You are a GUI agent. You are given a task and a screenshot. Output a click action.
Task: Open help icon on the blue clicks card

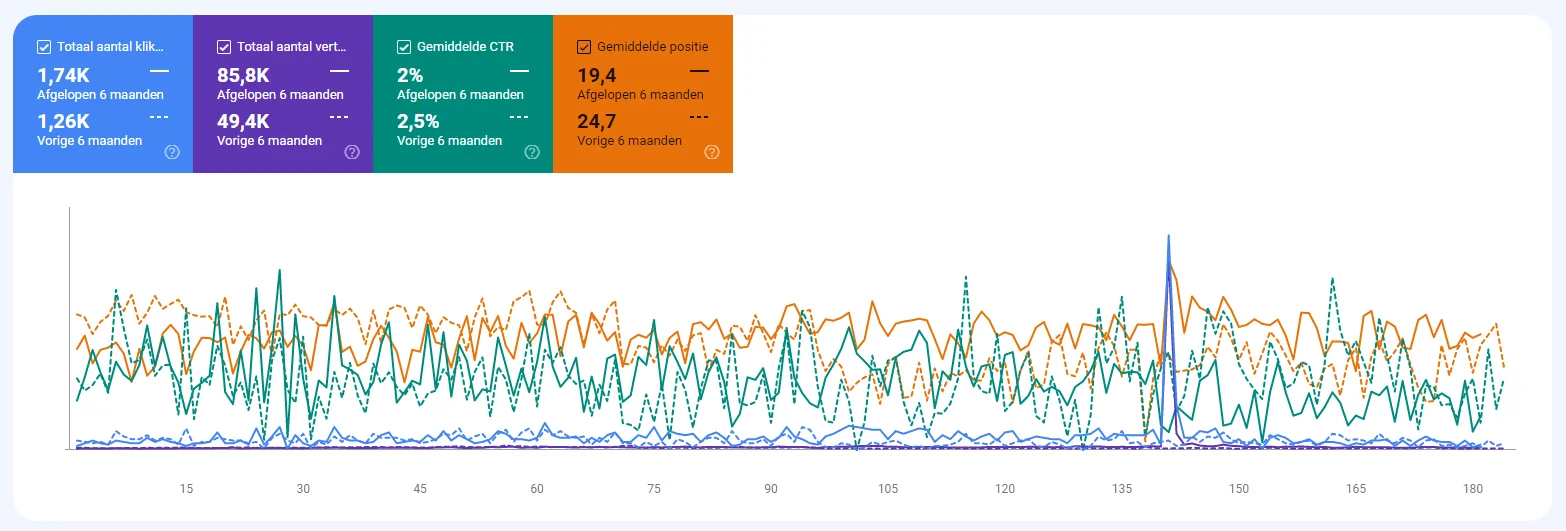172,152
